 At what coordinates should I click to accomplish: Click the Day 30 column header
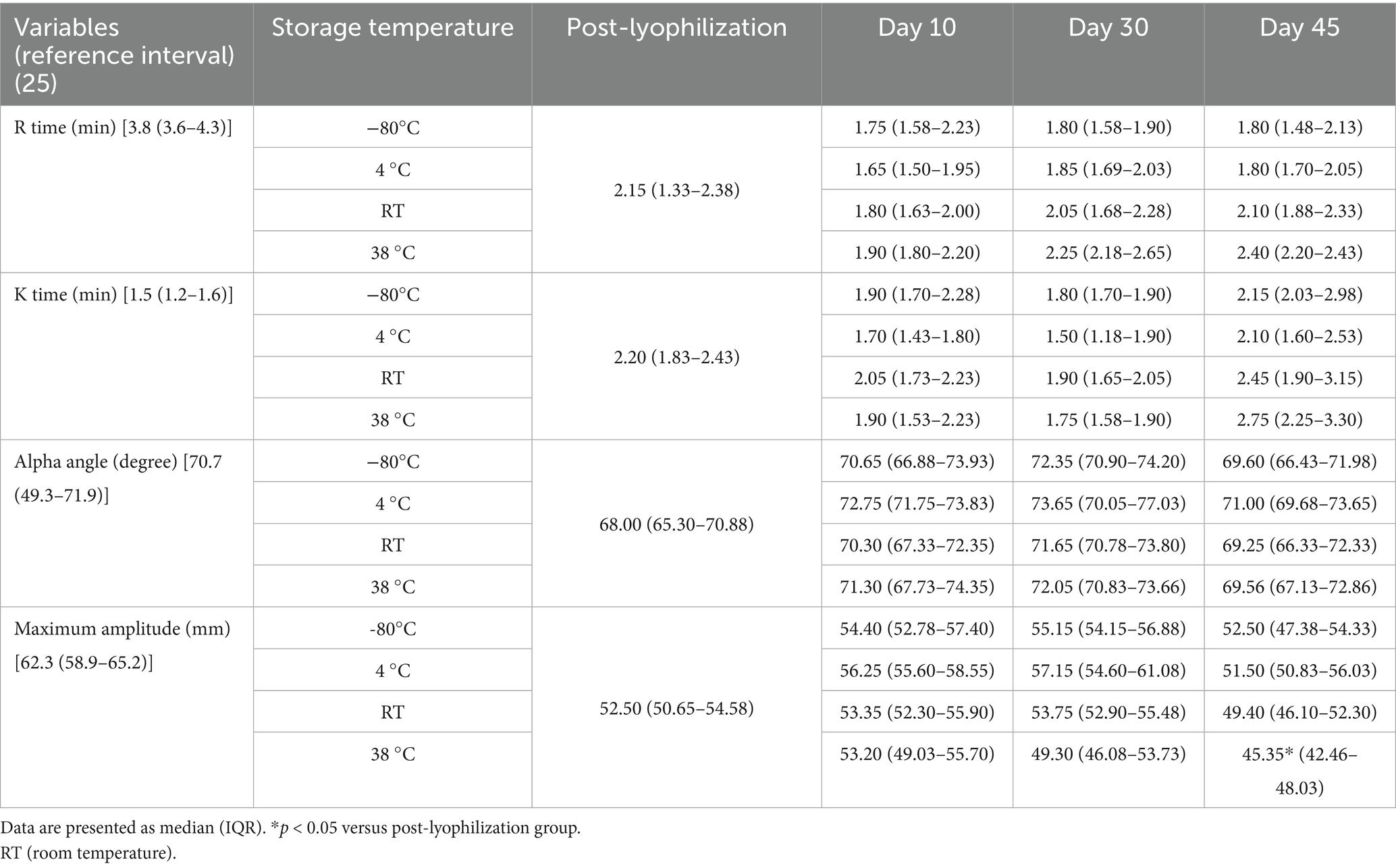click(x=1108, y=55)
